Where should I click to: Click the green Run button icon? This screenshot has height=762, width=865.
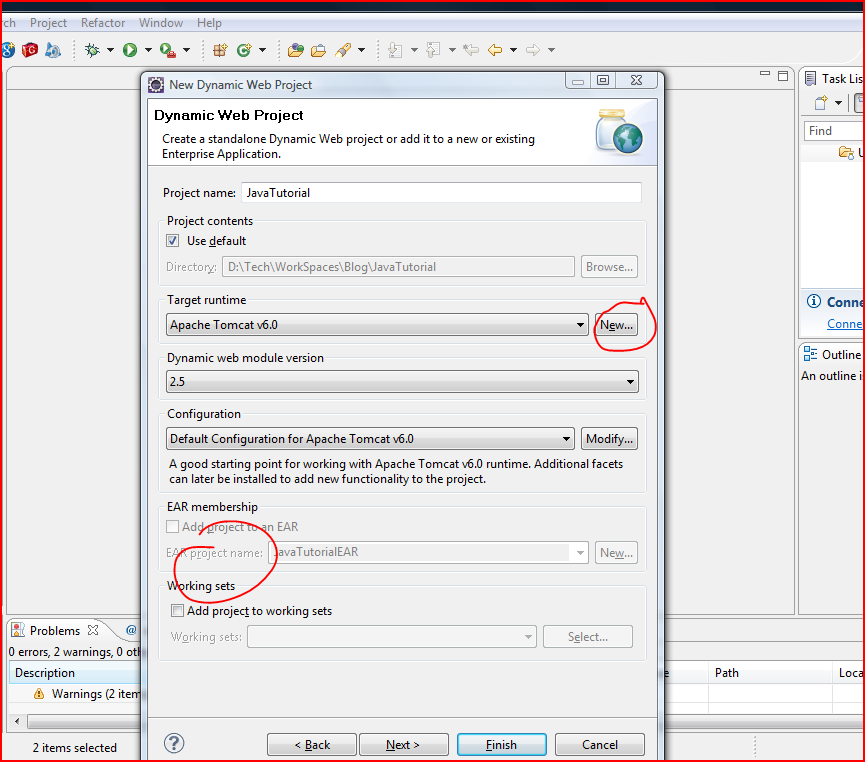coord(130,50)
